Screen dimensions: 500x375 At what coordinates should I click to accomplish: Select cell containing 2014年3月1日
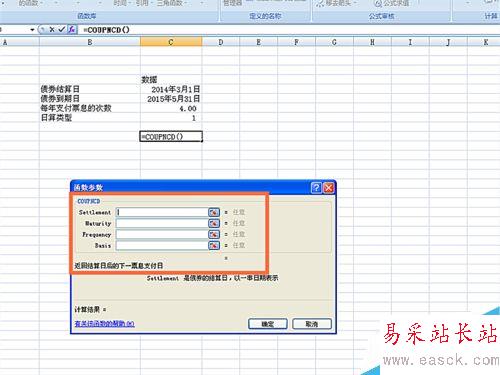point(171,89)
